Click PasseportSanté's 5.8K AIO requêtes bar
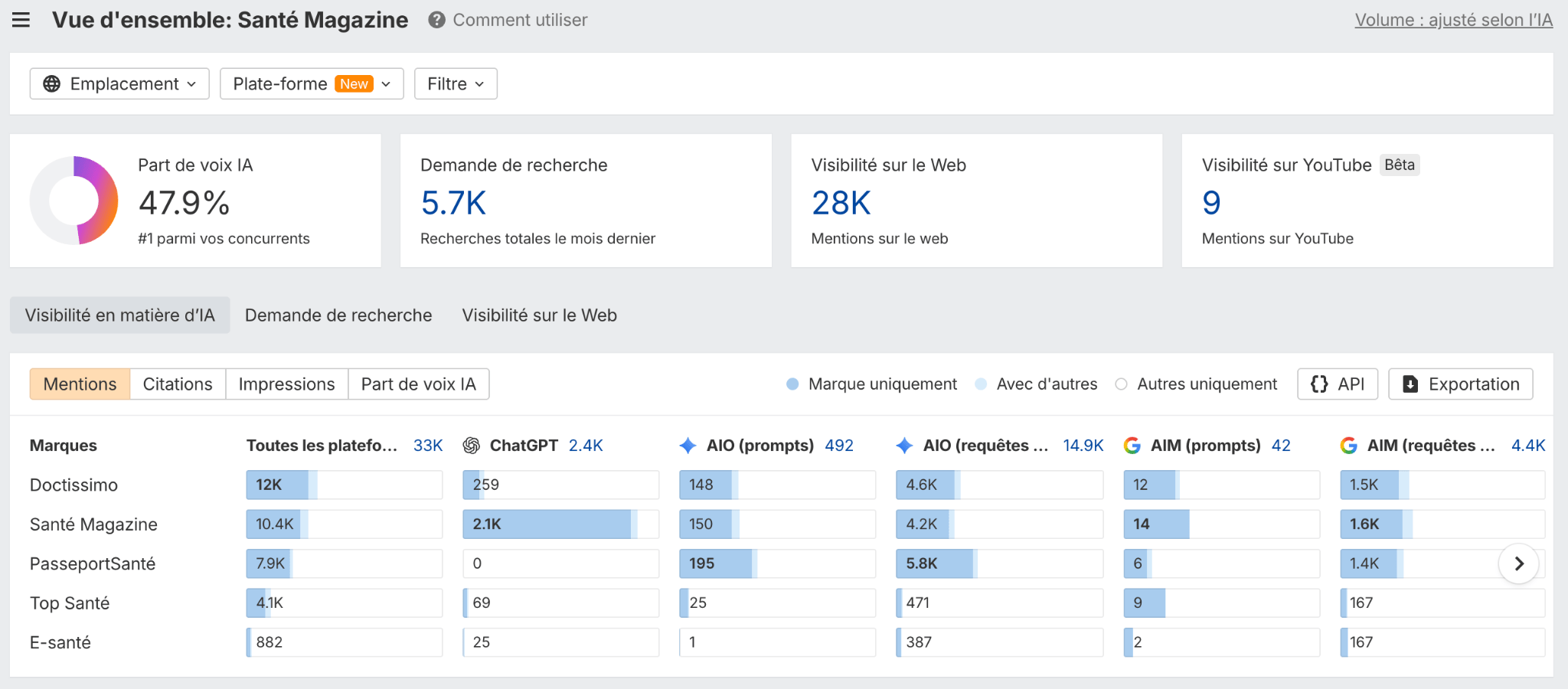Screen dimensions: 1568x689 (1000, 563)
